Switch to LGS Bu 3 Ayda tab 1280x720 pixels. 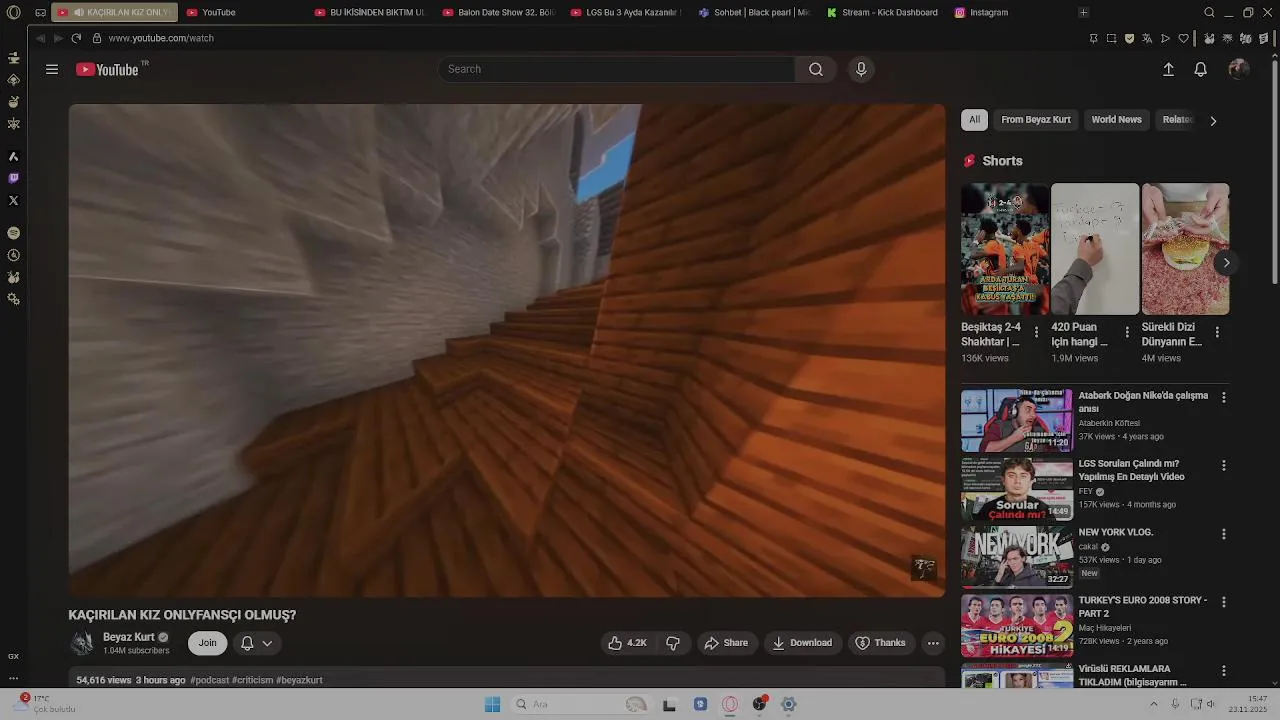point(626,13)
